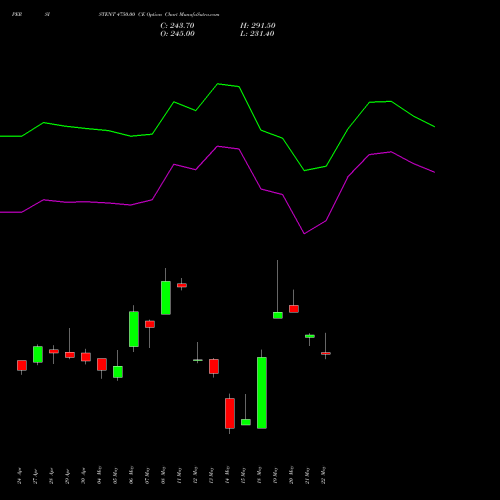Click the red candle above 13 May
This screenshot has width=500, height=500.
[x=214, y=366]
